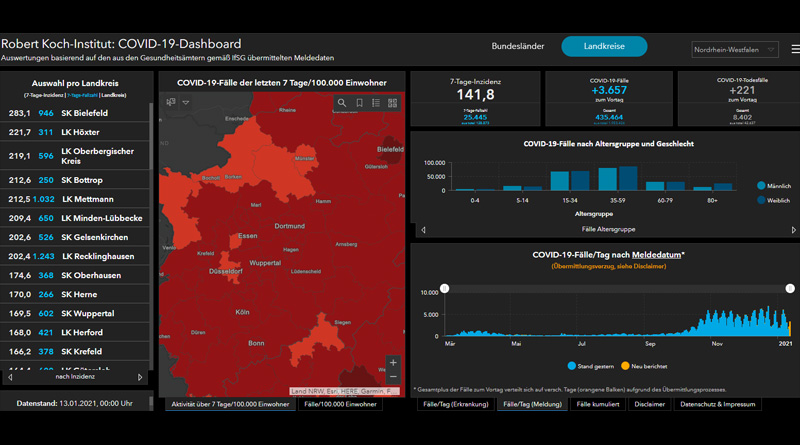Open the map search magnifier tool
This screenshot has width=800, height=445.
click(342, 103)
